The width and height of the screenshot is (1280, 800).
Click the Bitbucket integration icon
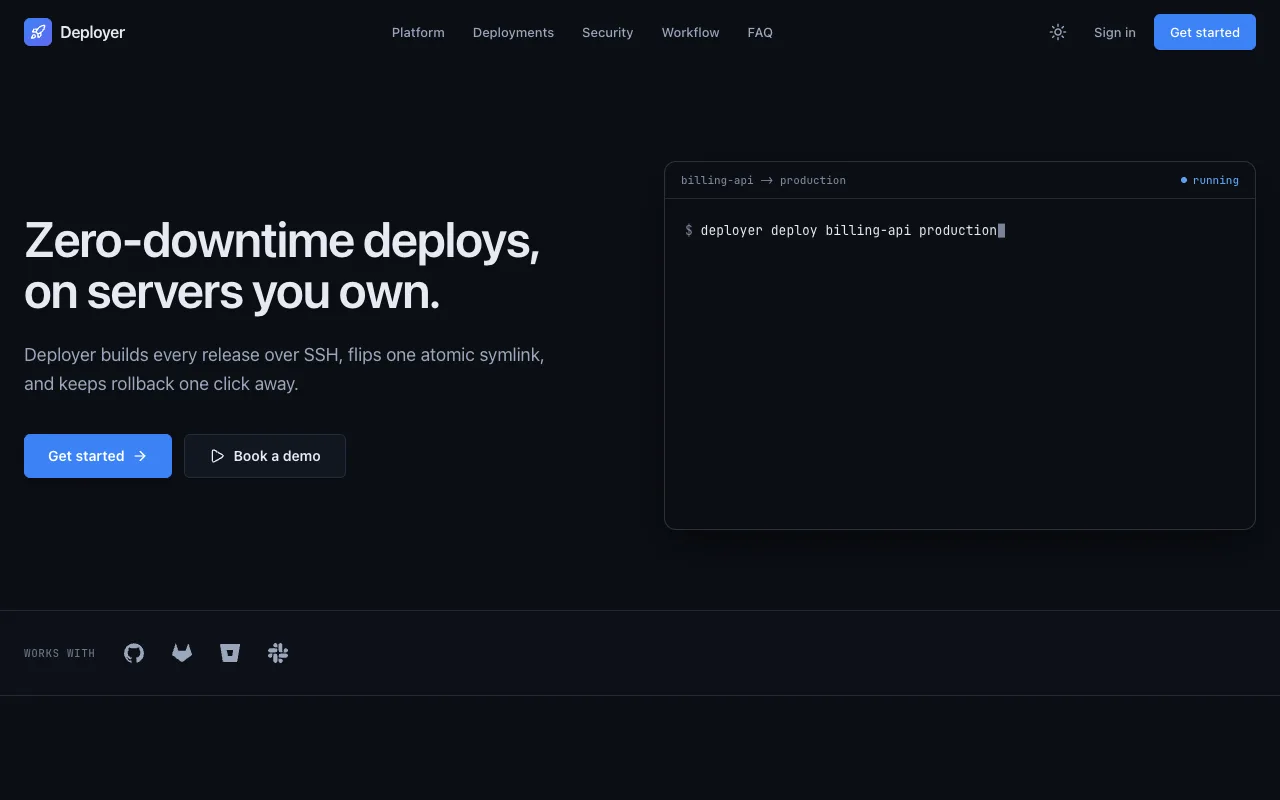click(230, 653)
